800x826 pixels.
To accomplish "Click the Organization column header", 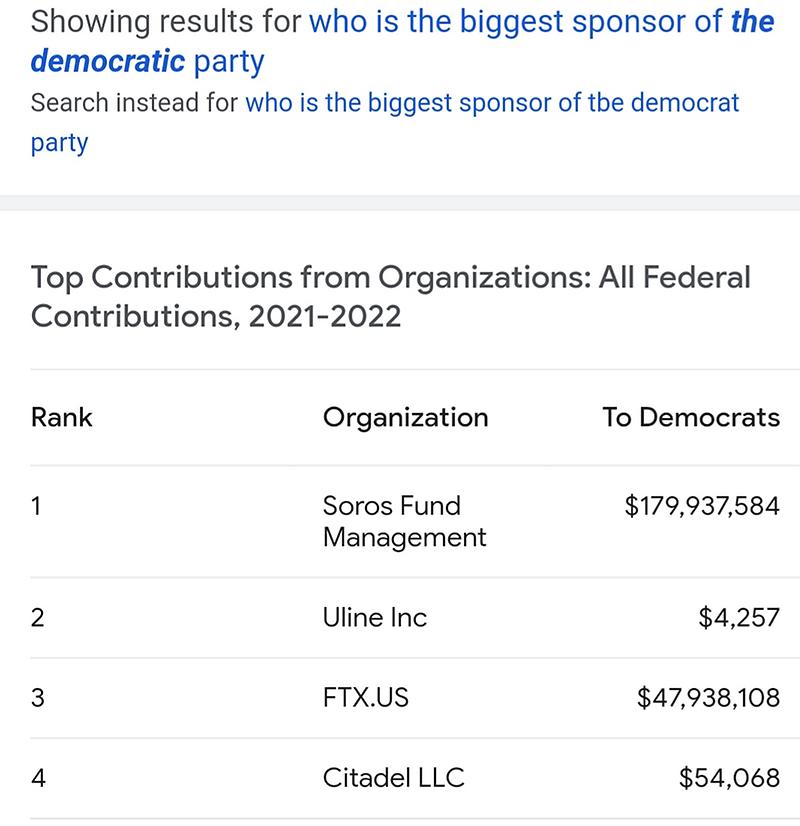I will (x=405, y=417).
